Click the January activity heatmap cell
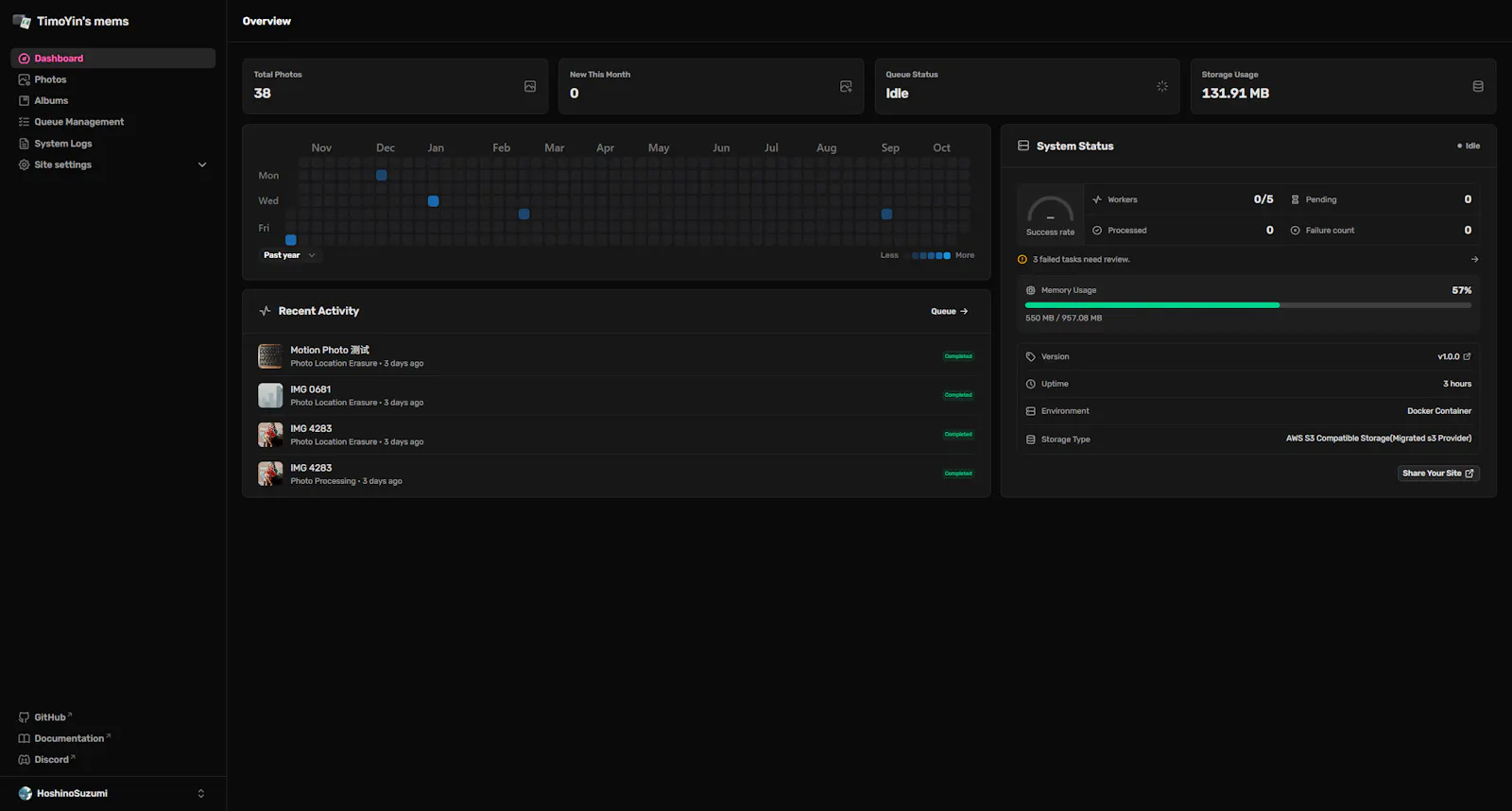Viewport: 1512px width, 811px height. (x=433, y=201)
